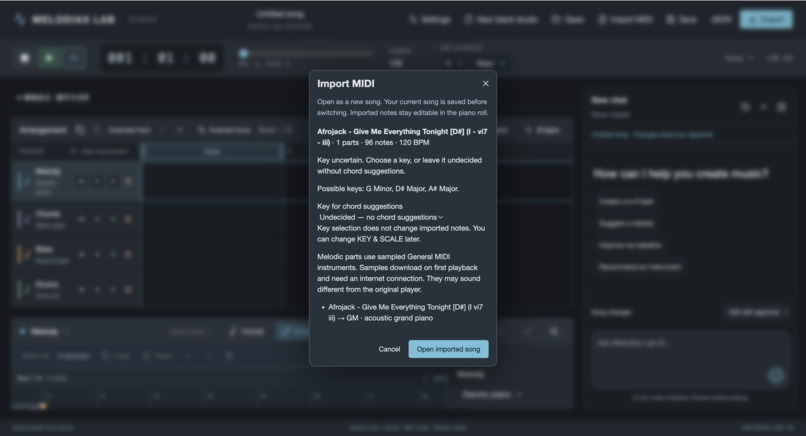Click the 'Open as a new song' description
The height and width of the screenshot is (436, 806).
click(402, 107)
